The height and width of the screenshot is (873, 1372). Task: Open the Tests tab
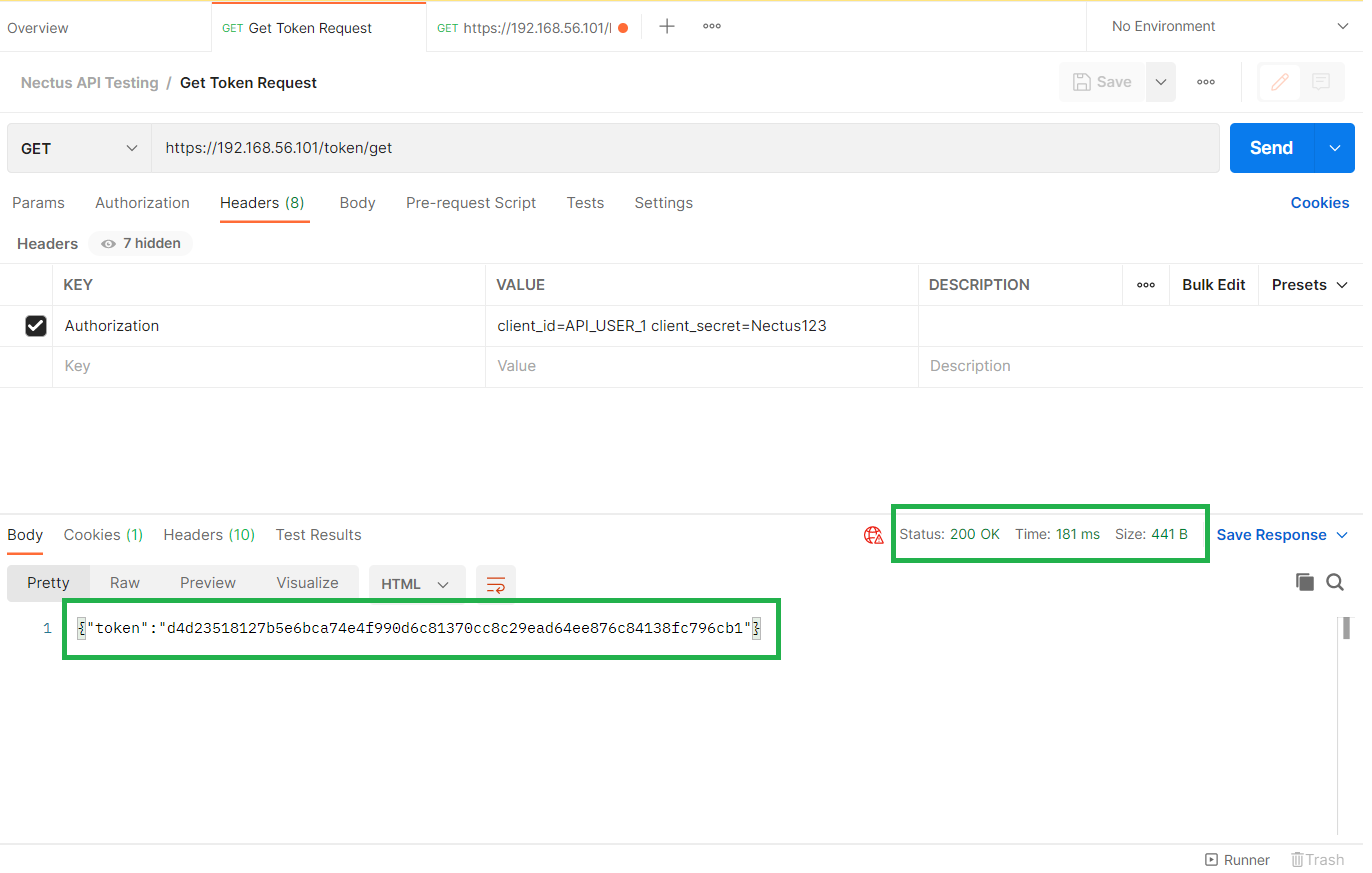click(x=585, y=203)
